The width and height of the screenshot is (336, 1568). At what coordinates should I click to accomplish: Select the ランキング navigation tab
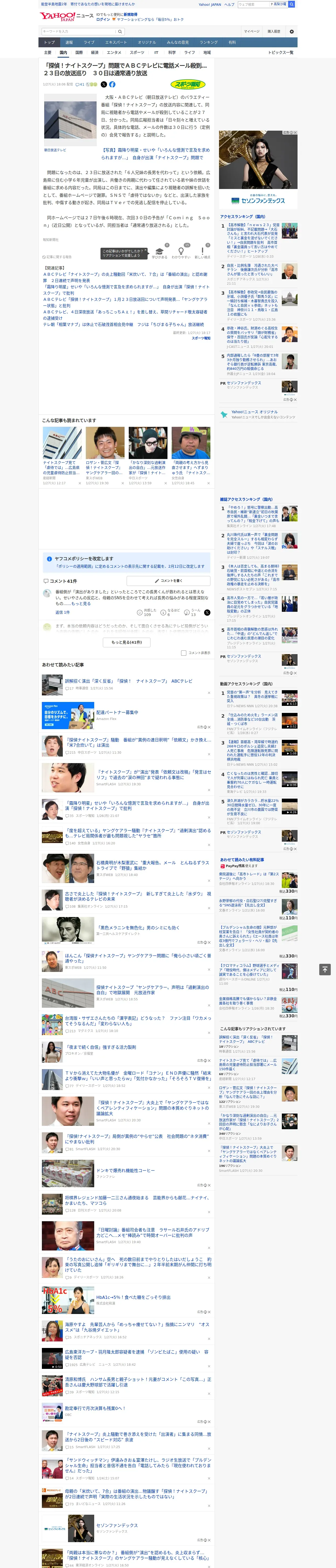209,43
